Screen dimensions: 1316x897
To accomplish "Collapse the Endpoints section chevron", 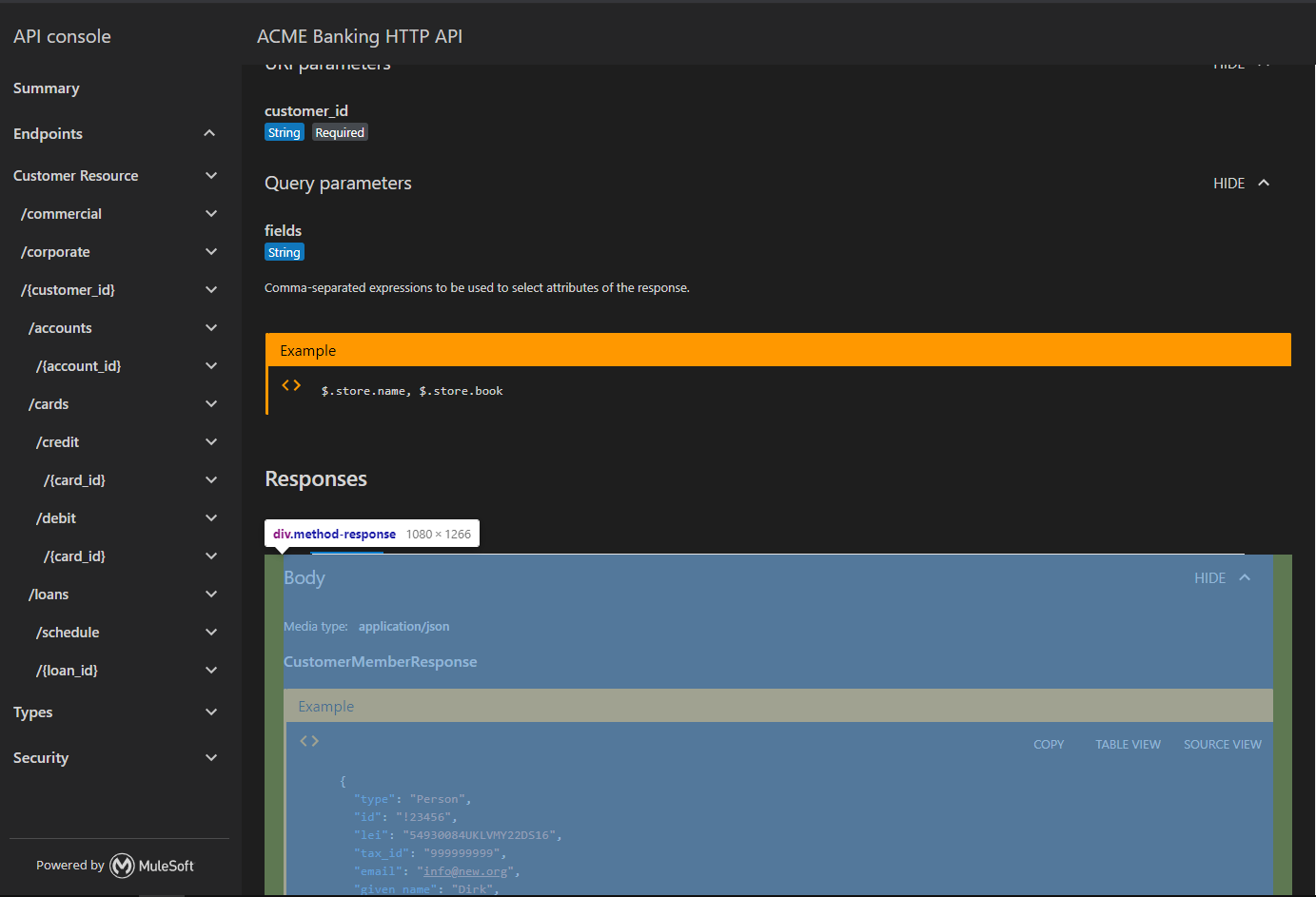I will point(209,133).
